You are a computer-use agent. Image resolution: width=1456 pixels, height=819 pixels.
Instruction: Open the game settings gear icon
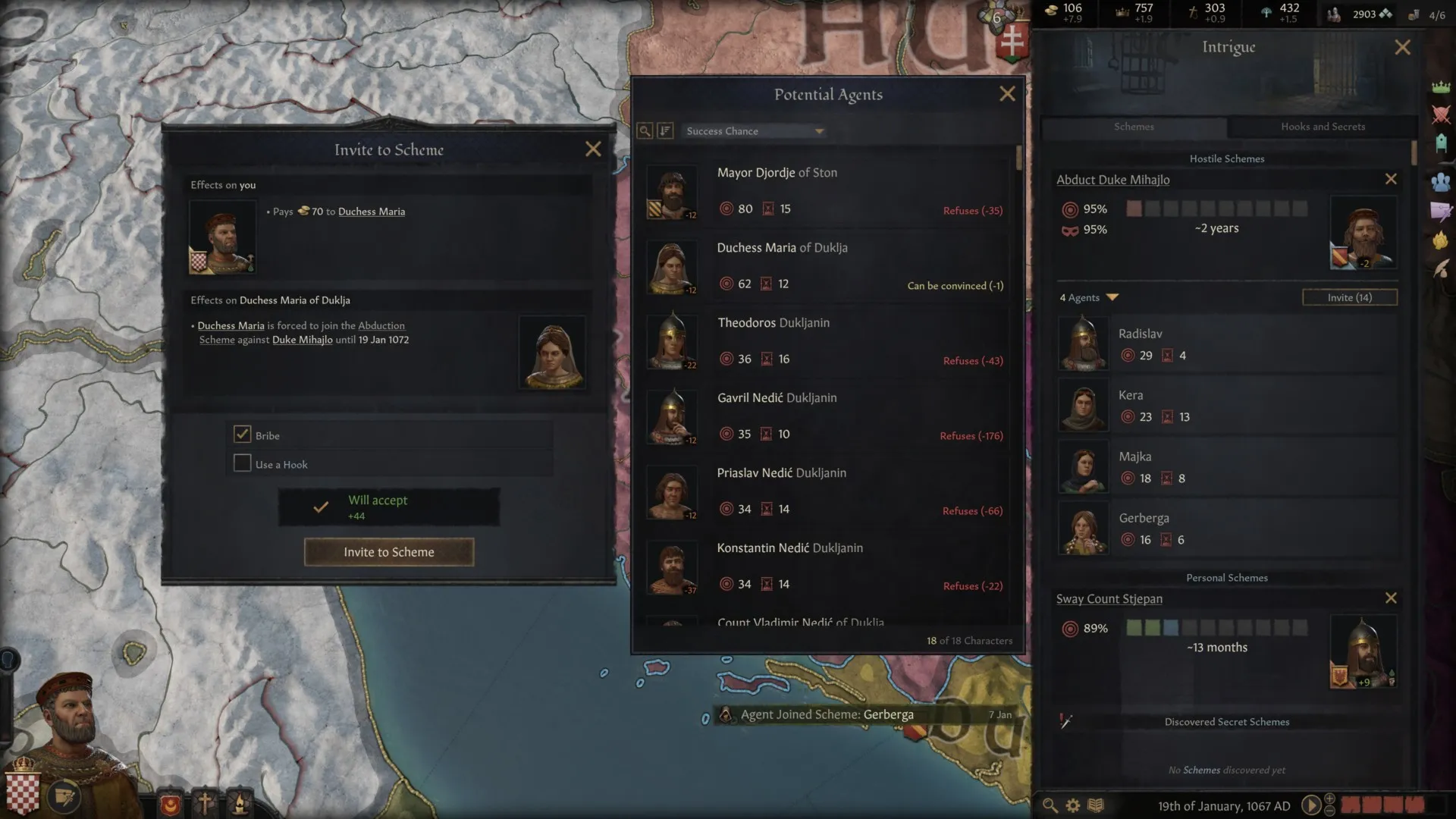point(1073,805)
